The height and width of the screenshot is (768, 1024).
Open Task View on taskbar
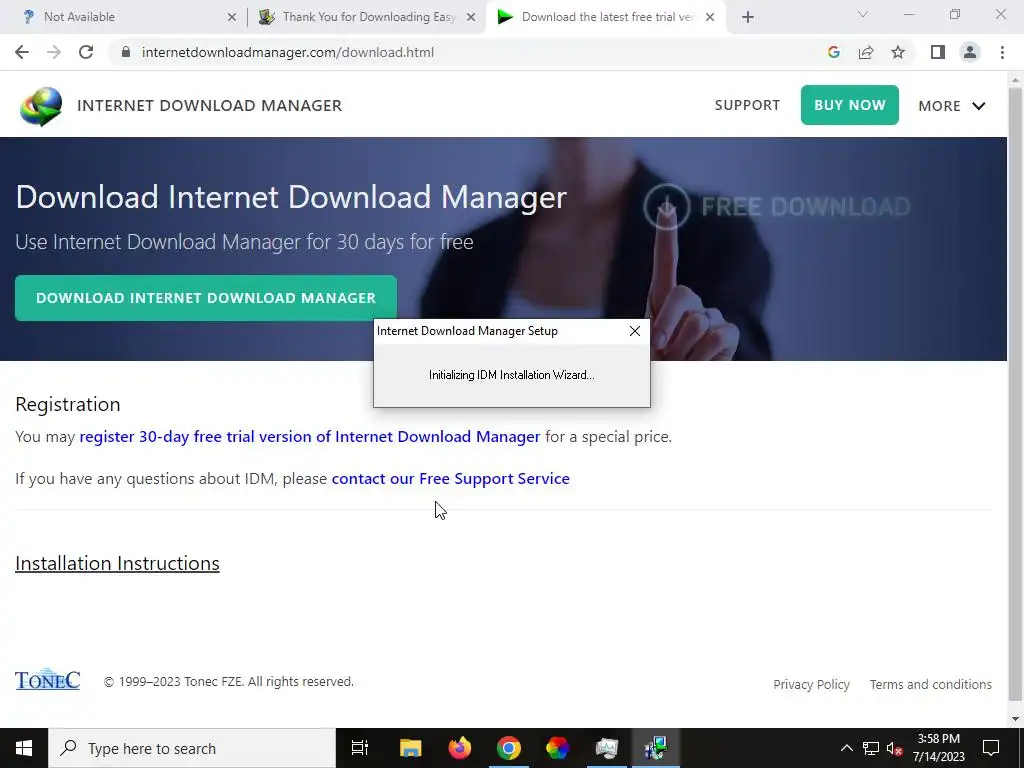pyautogui.click(x=360, y=748)
